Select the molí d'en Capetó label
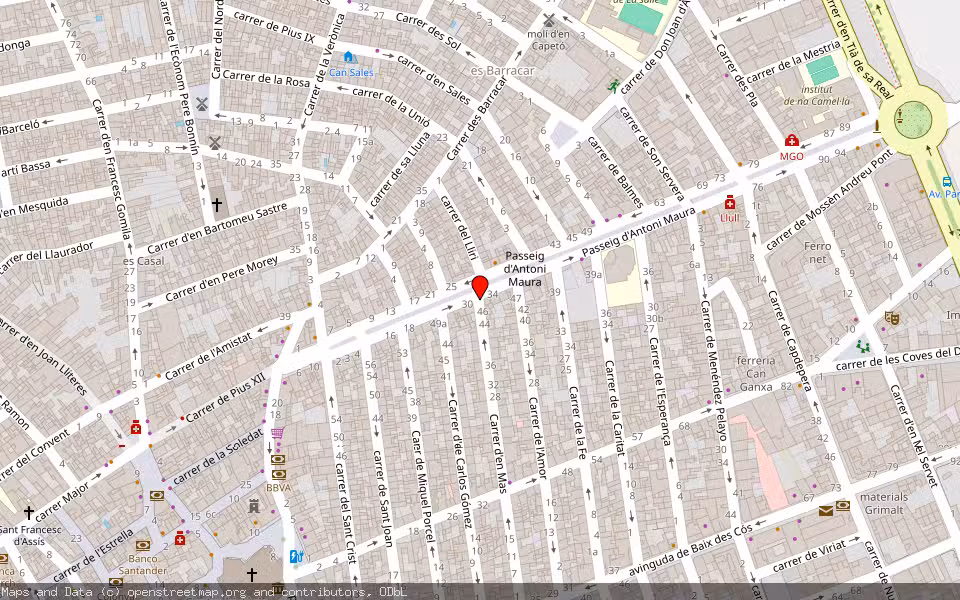960x600 pixels. click(548, 40)
